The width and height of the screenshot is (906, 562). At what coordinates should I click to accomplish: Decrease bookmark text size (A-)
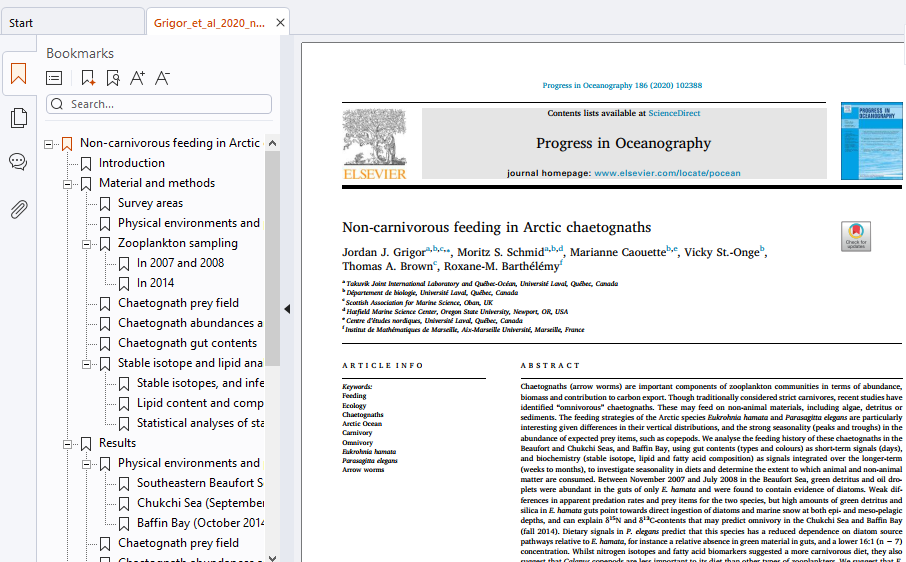(x=162, y=78)
